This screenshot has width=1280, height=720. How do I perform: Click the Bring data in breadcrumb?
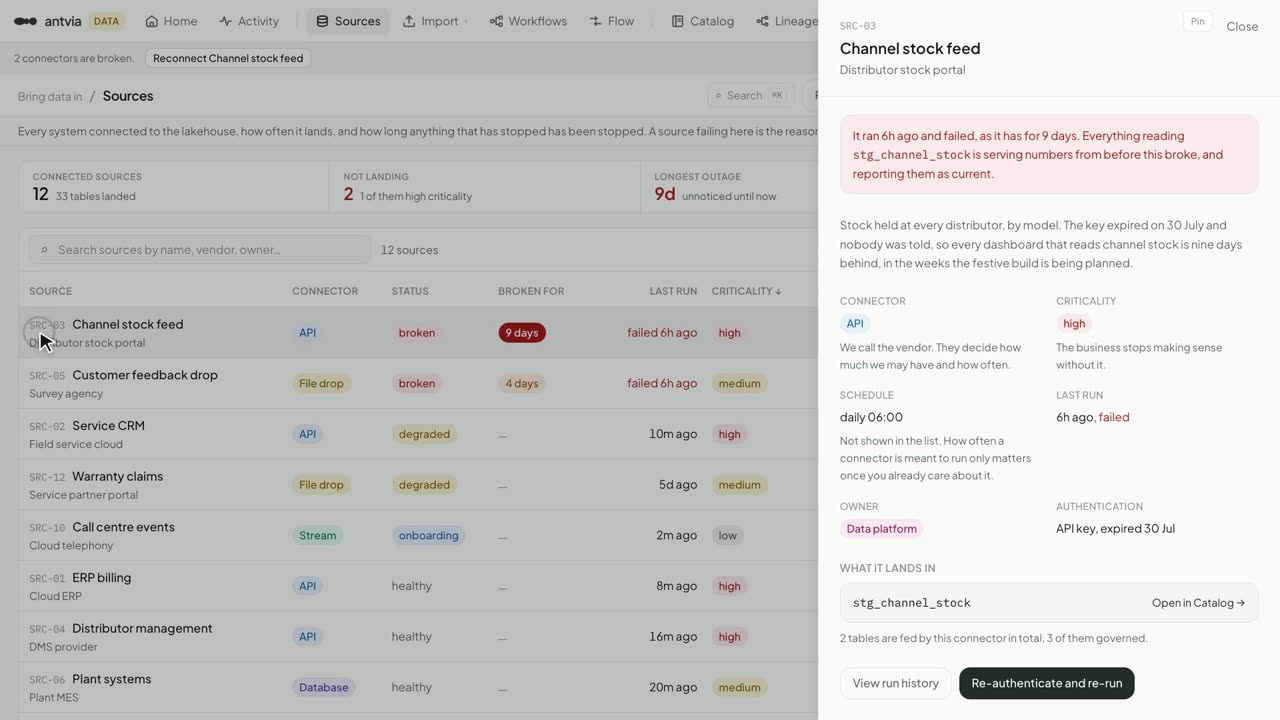tap(50, 96)
